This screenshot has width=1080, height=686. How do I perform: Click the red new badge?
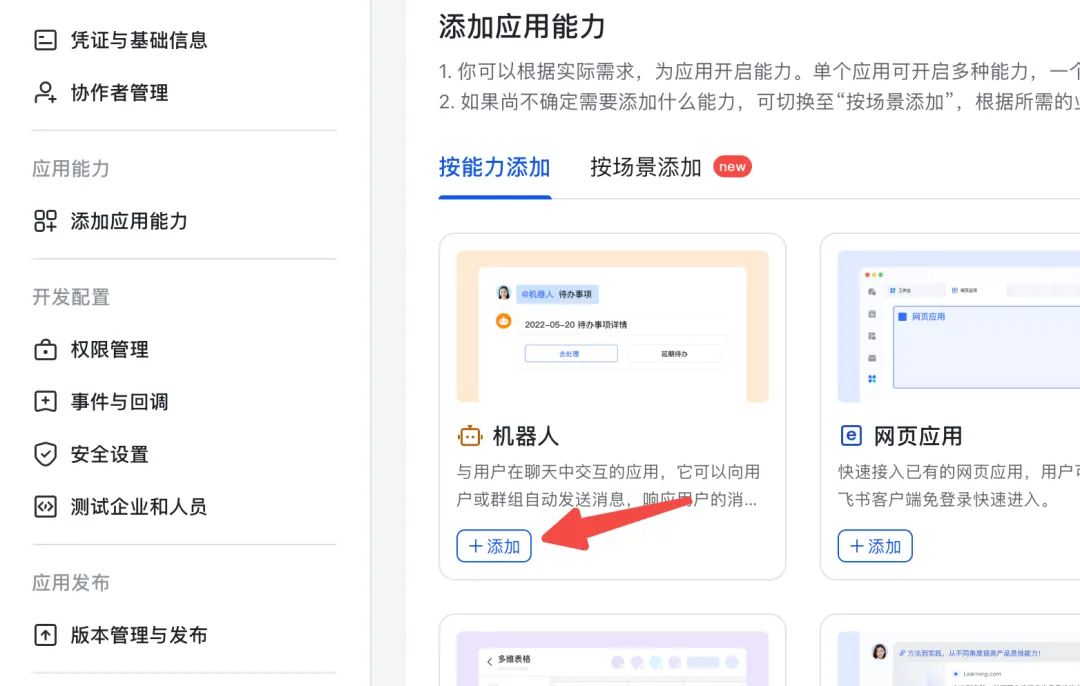click(x=732, y=167)
